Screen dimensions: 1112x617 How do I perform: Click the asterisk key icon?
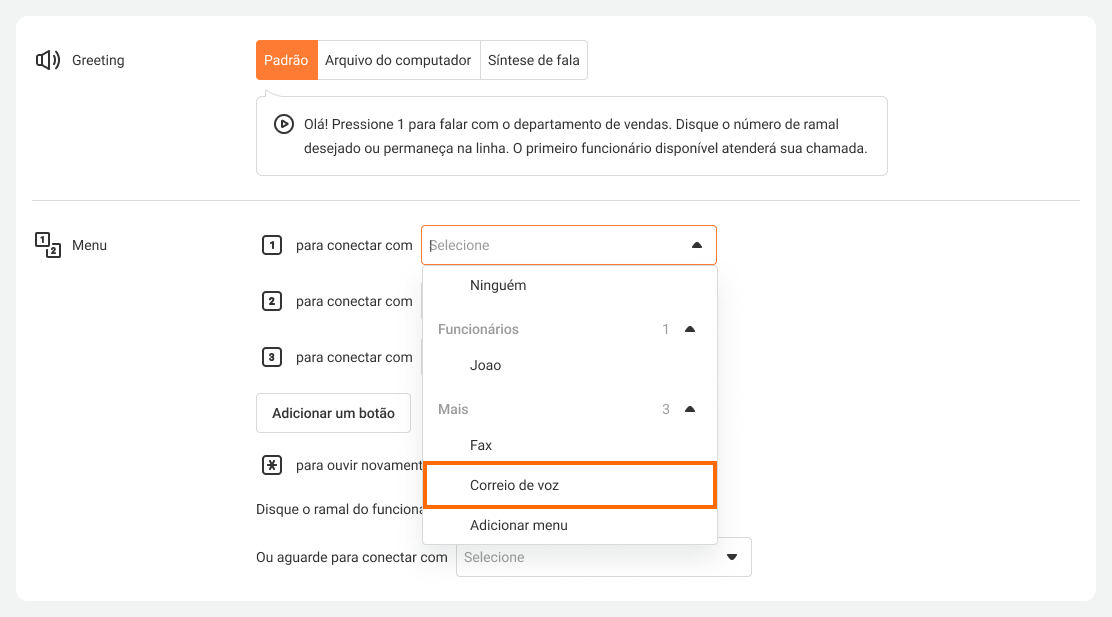click(271, 465)
